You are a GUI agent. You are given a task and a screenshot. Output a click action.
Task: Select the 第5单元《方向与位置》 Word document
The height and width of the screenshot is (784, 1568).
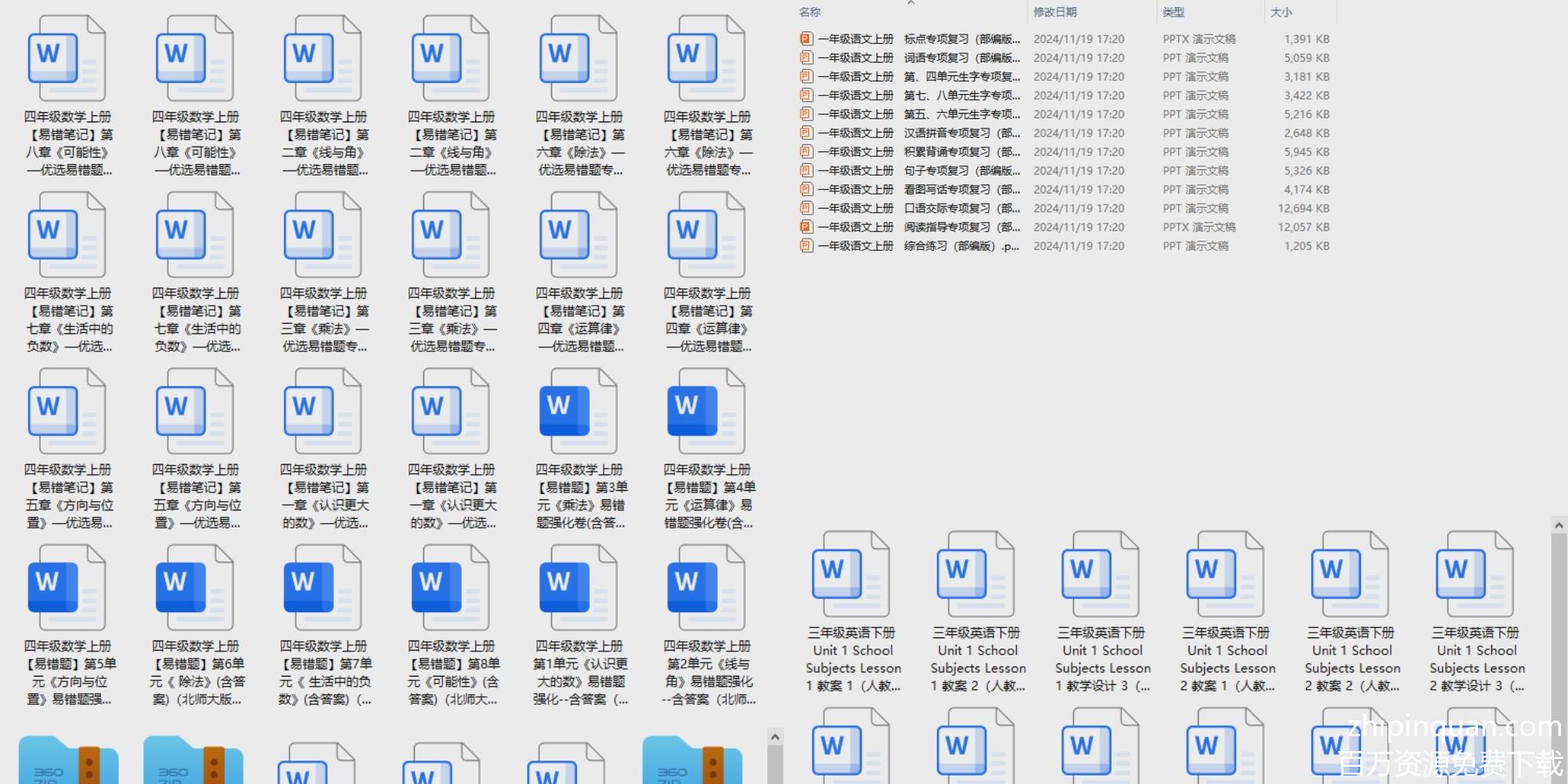pyautogui.click(x=67, y=590)
